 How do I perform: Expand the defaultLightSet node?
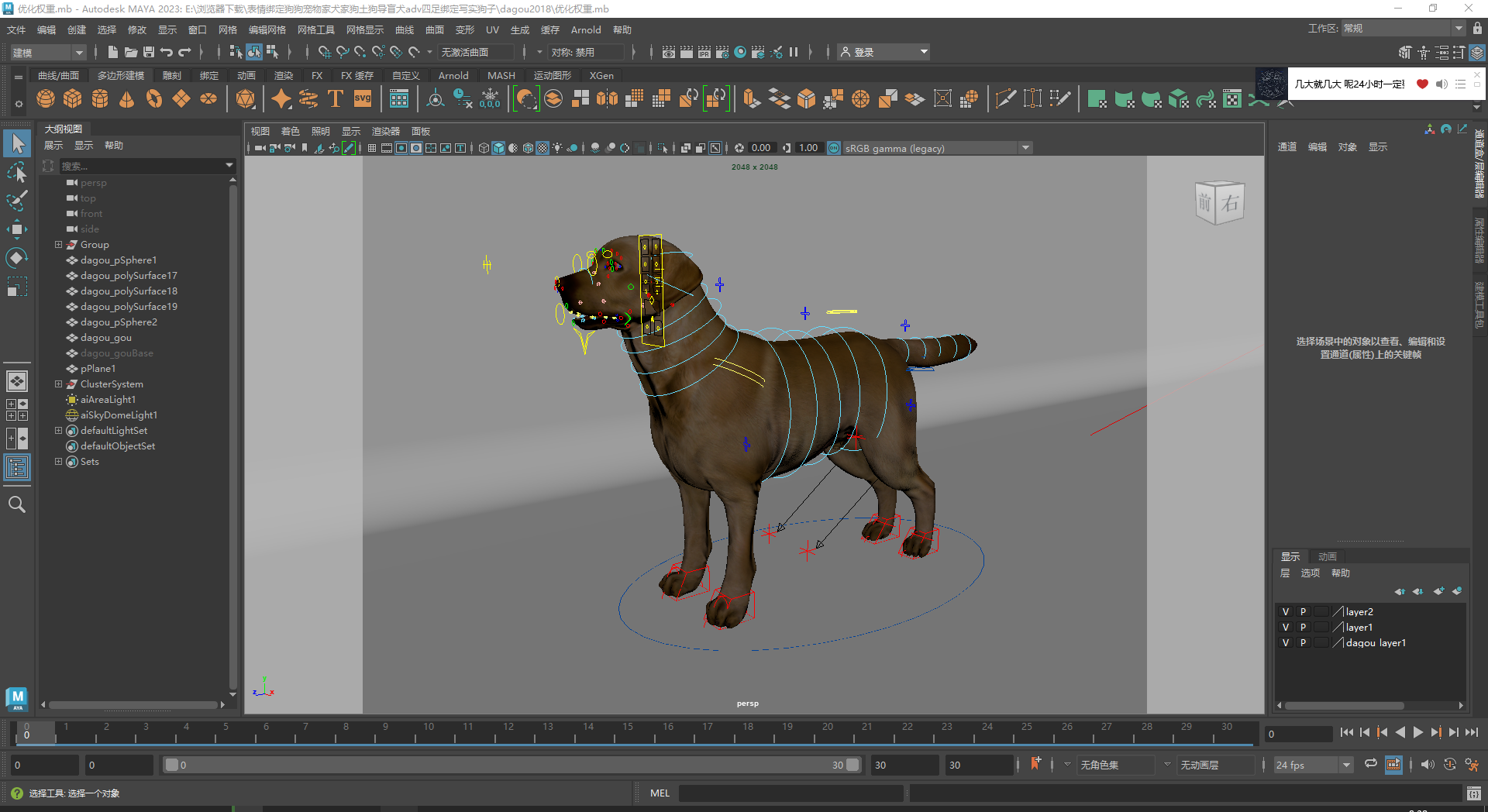pos(58,431)
